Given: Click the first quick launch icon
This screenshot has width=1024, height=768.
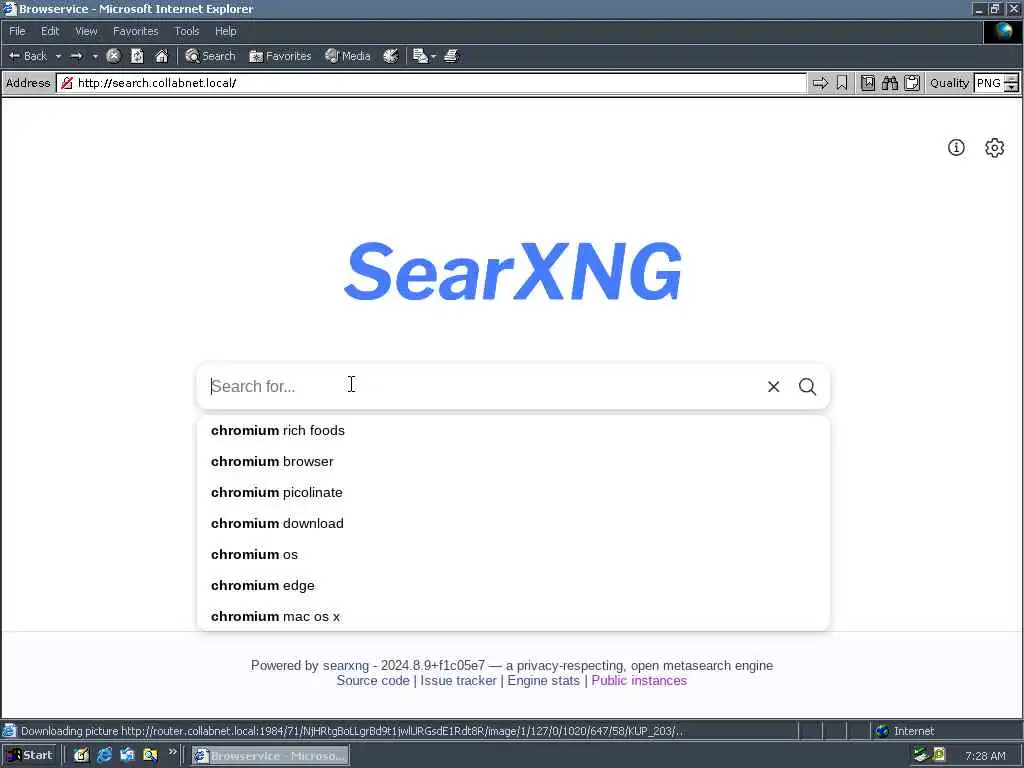Looking at the screenshot, I should tap(81, 756).
